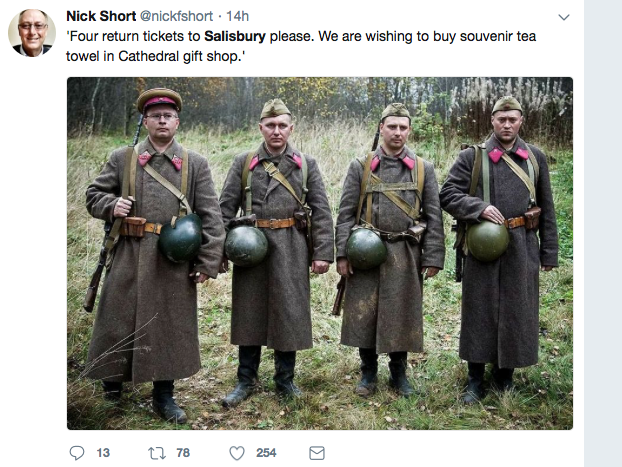Image resolution: width=622 pixels, height=467 pixels.
Task: Click the reply count 13
Action: tap(103, 453)
